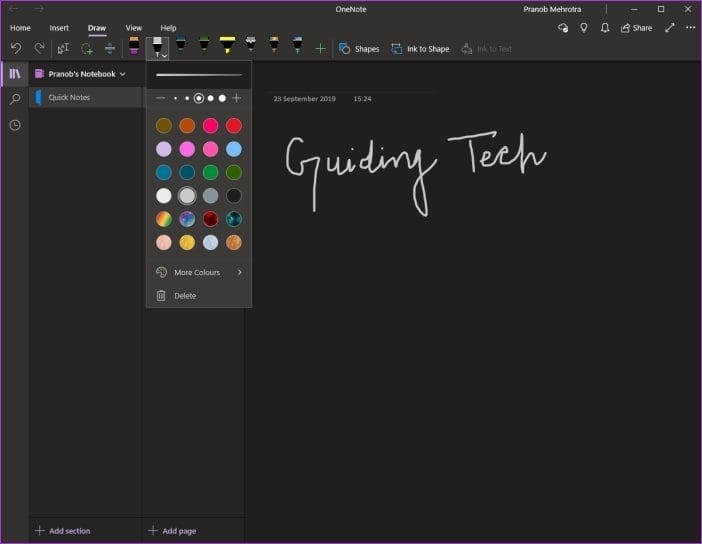Select the smallest pen thickness dot
Image resolution: width=702 pixels, height=544 pixels.
click(176, 98)
